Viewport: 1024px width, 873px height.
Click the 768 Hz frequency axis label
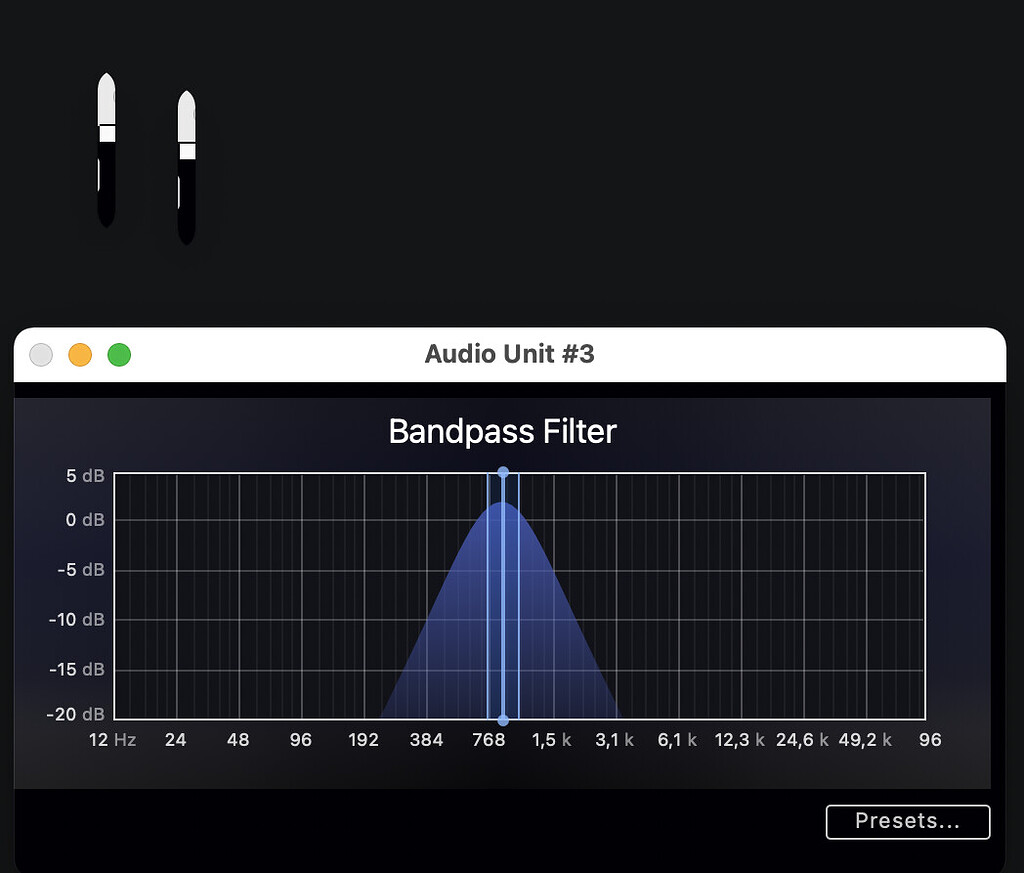click(488, 740)
